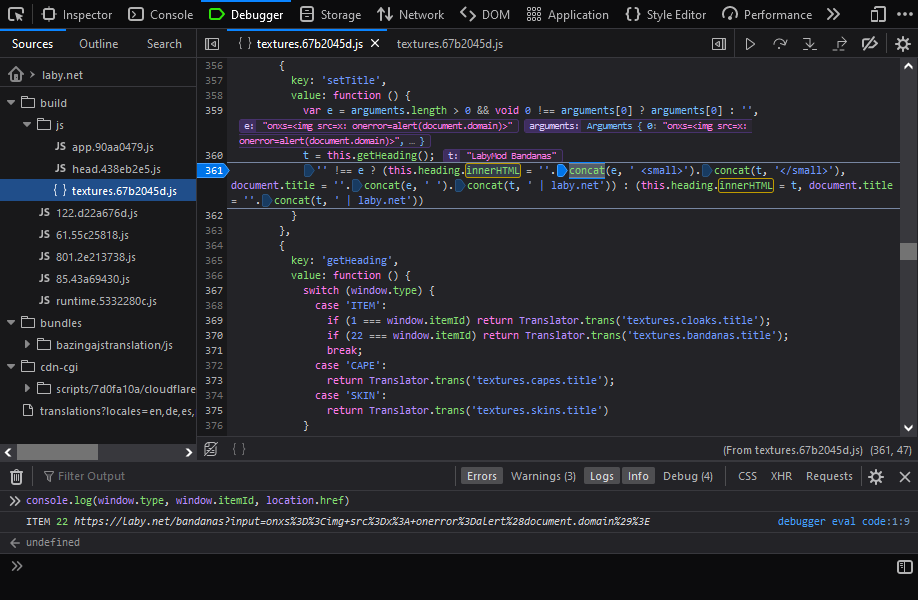918x600 pixels.
Task: Open the debugger eval code:1:9 link
Action: click(843, 521)
